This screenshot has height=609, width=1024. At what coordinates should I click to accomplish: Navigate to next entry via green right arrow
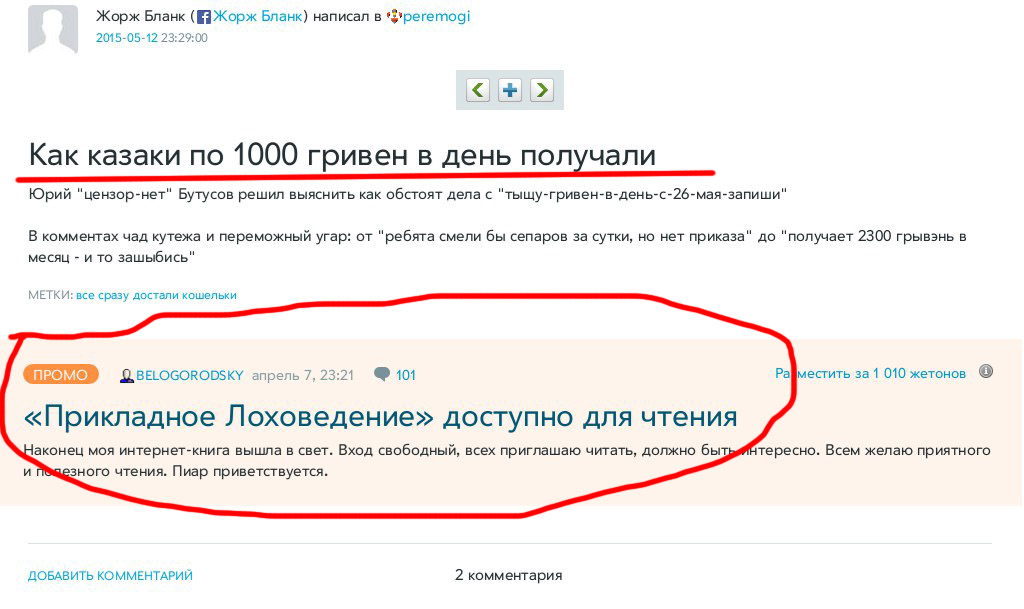(x=543, y=89)
